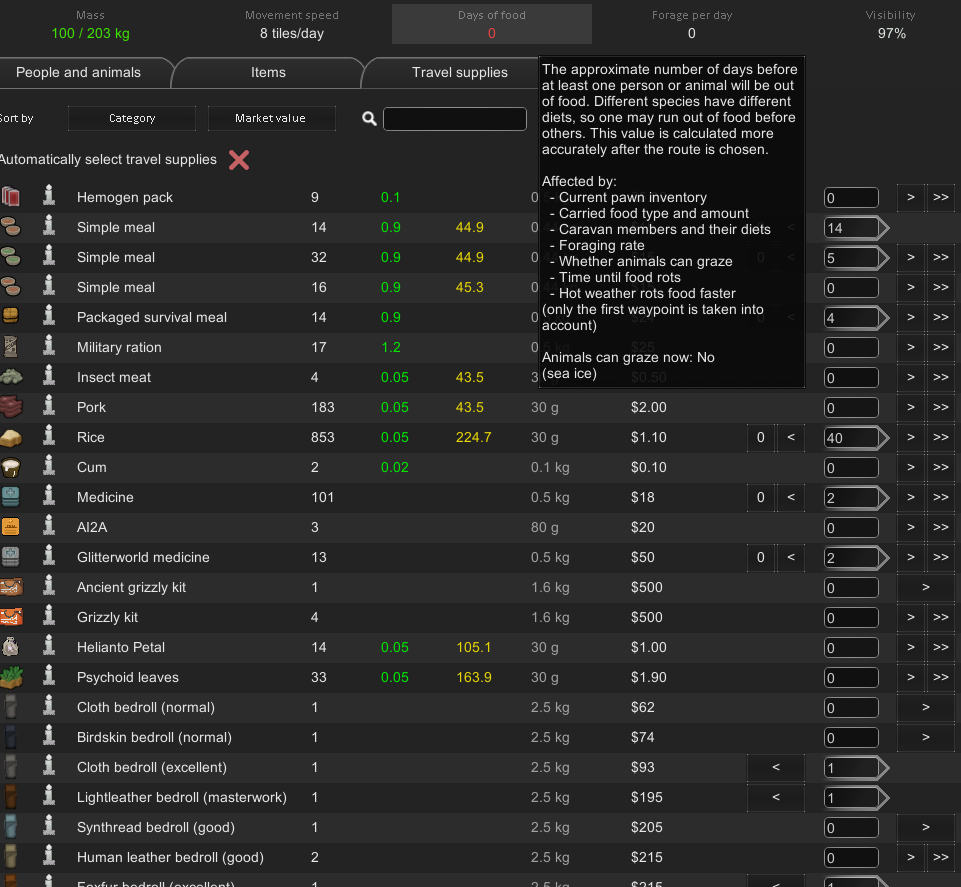Screen dimensions: 961x887
Task: Open the Category sort dropdown
Action: pos(132,118)
